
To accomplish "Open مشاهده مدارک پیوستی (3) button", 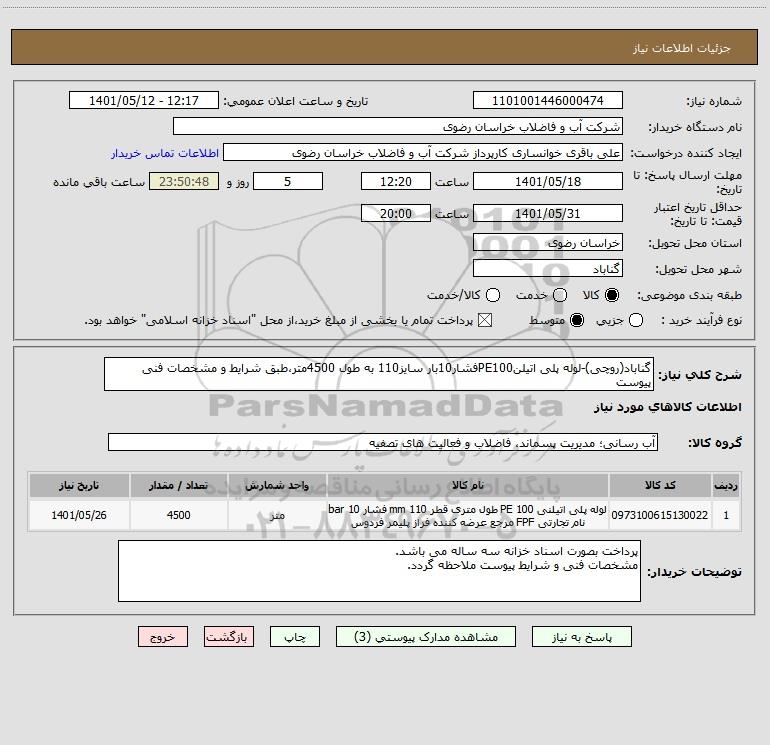I will coord(426,636).
